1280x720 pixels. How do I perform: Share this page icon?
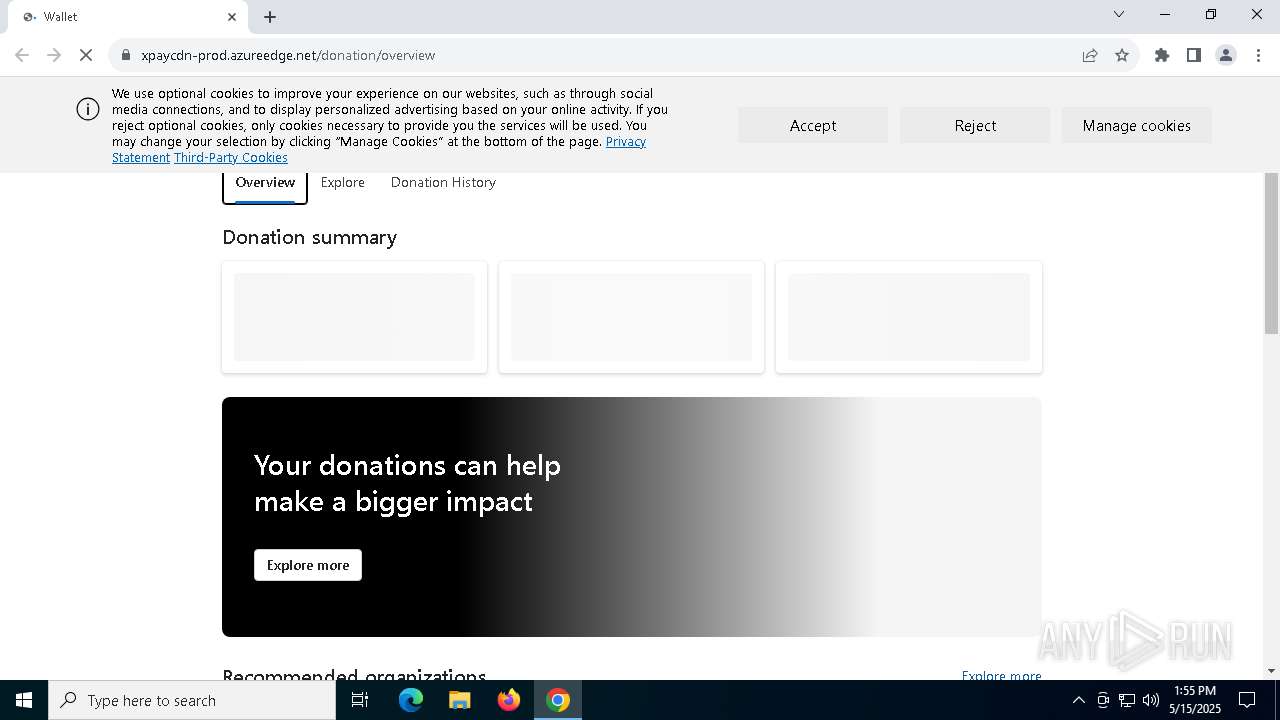(x=1090, y=55)
